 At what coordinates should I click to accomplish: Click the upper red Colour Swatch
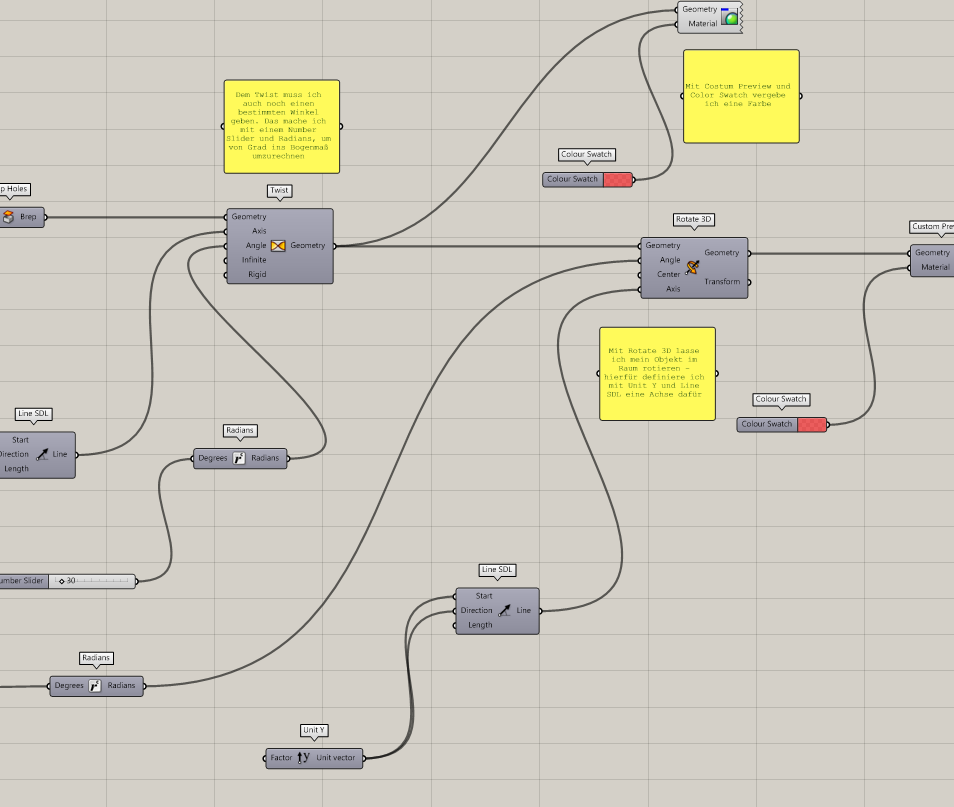point(616,179)
